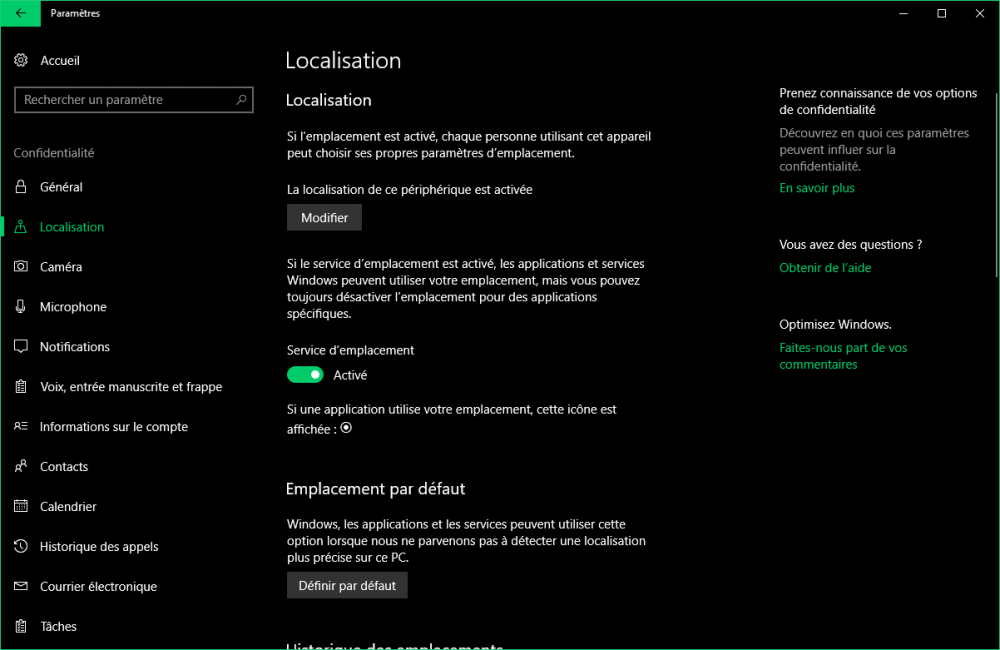Follow the En savoir plus link
Image resolution: width=1000 pixels, height=650 pixels.
tap(817, 188)
